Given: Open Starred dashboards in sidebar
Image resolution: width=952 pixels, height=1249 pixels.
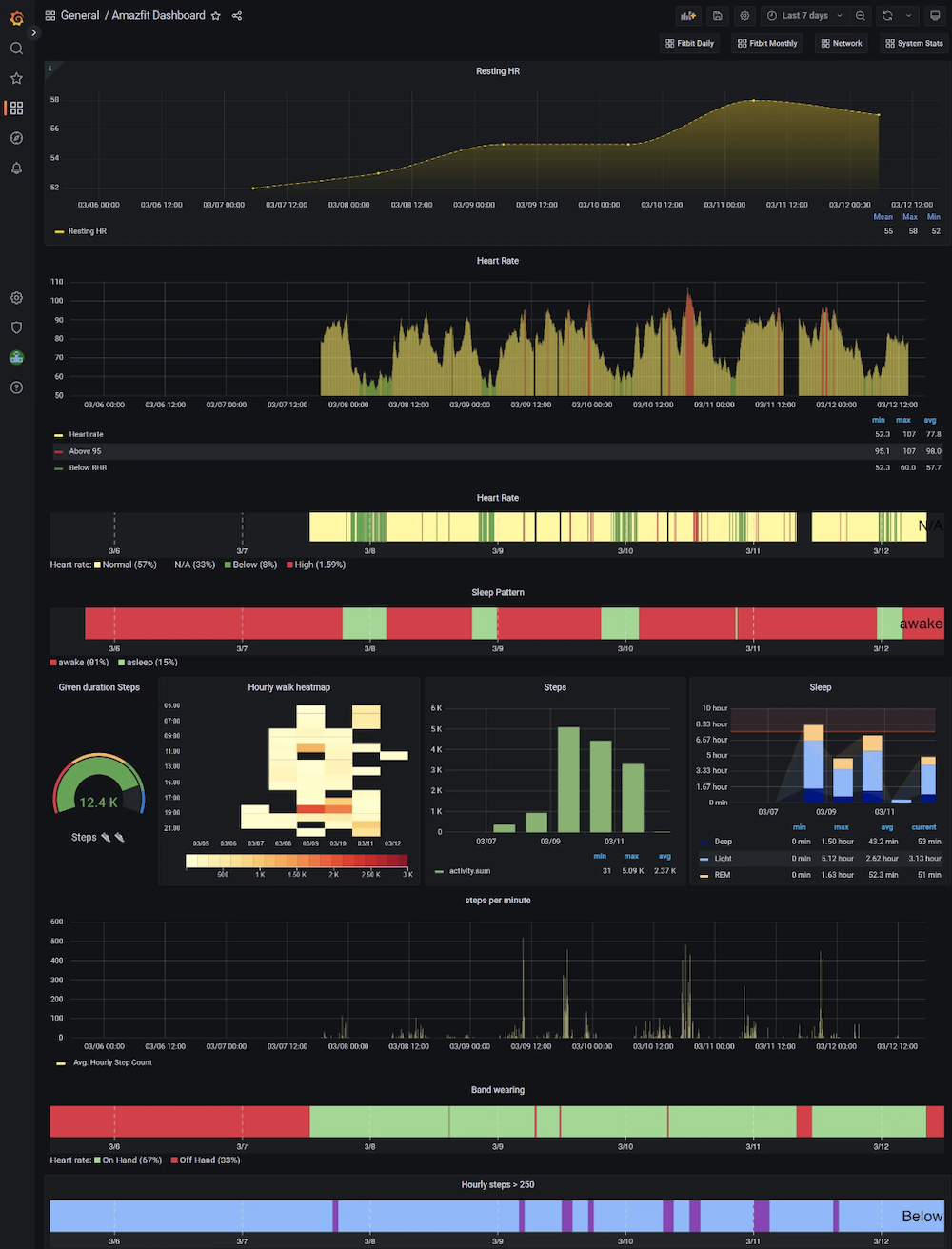Looking at the screenshot, I should click(x=16, y=78).
